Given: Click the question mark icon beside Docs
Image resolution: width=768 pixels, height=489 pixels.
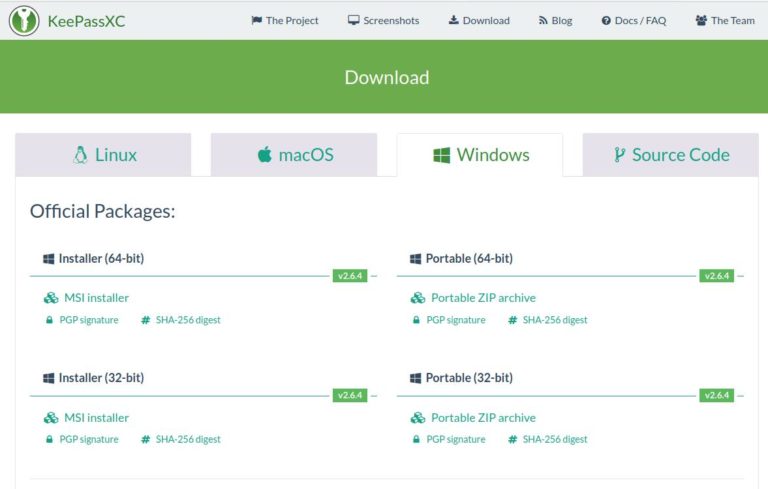Looking at the screenshot, I should (x=606, y=21).
